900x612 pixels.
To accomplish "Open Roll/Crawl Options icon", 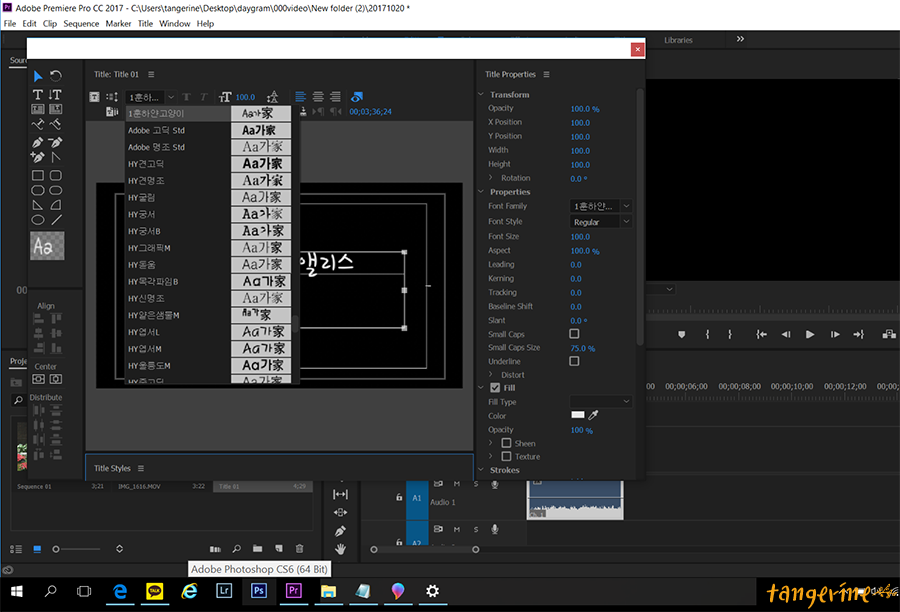I will (x=112, y=97).
